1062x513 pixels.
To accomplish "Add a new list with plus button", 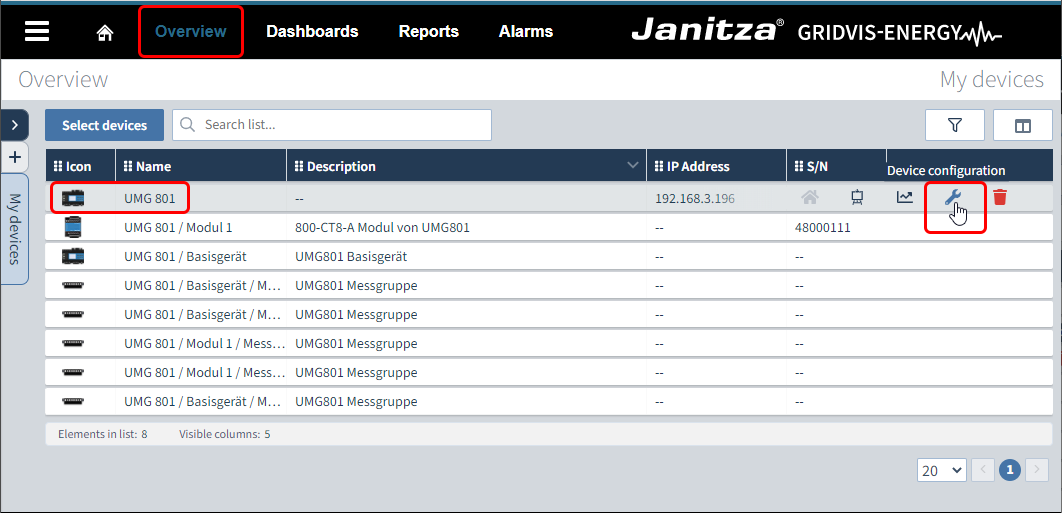I will 14,157.
